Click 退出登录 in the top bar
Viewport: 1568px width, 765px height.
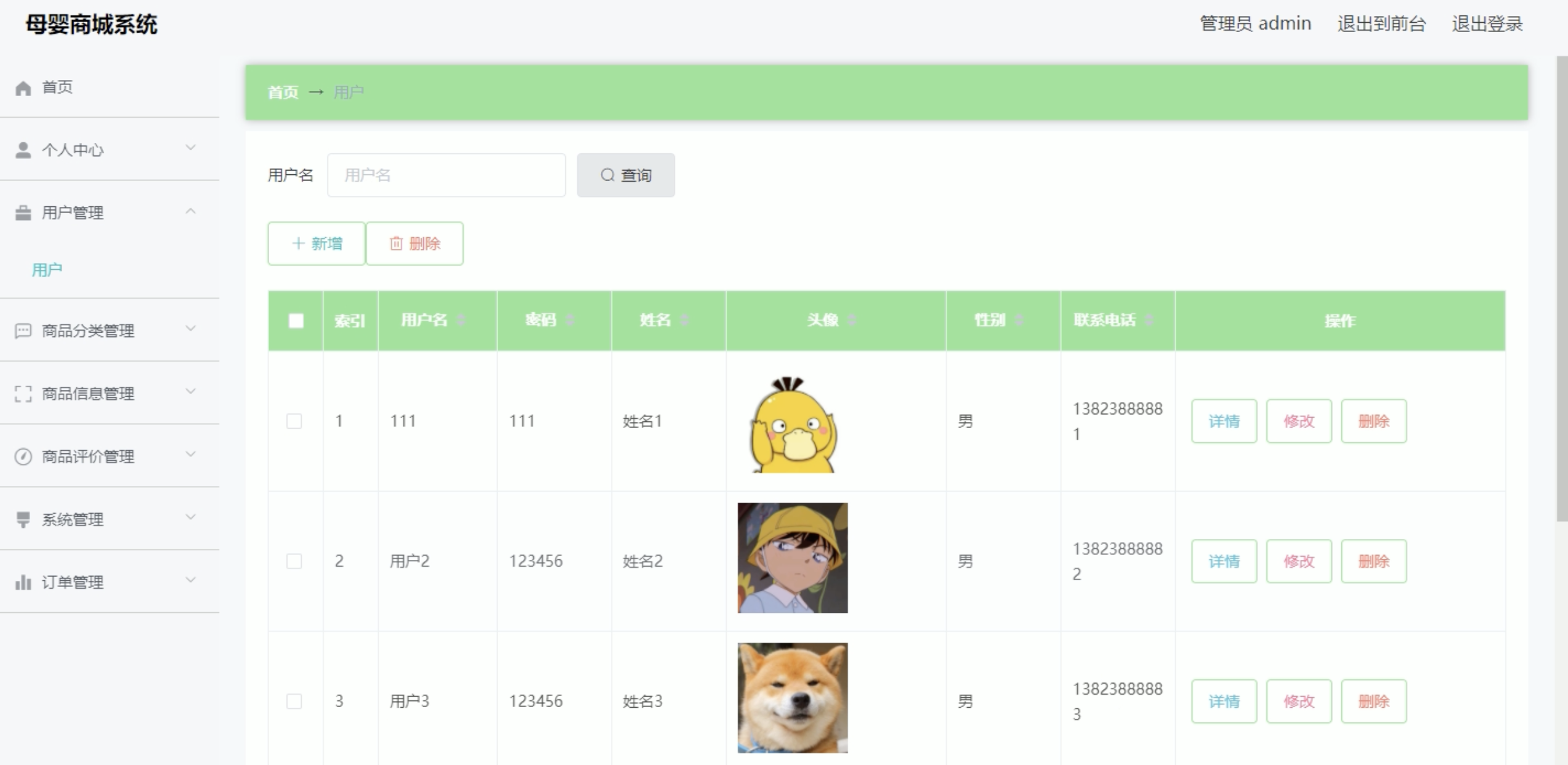pos(1487,24)
